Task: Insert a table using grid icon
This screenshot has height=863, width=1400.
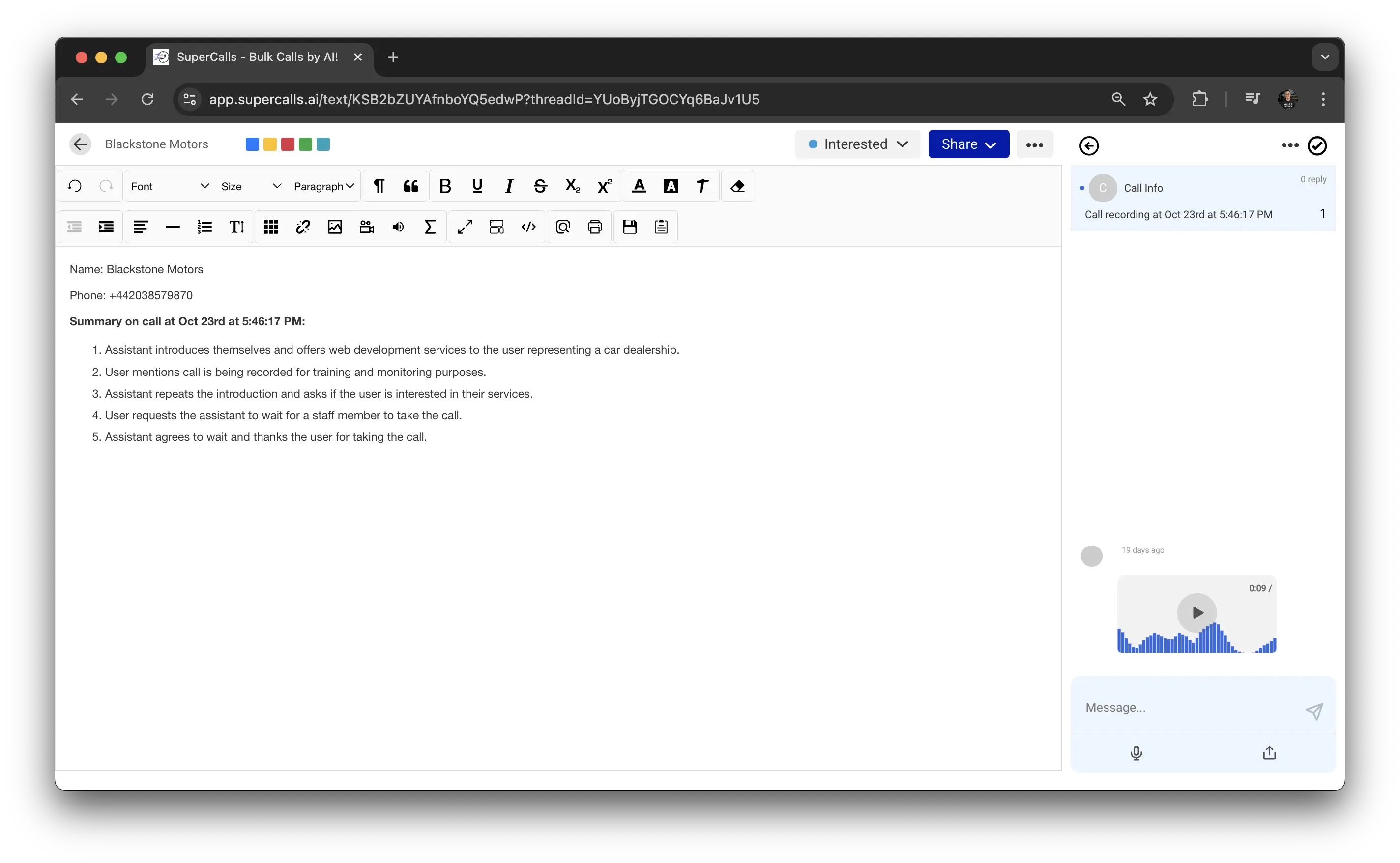Action: [x=270, y=227]
